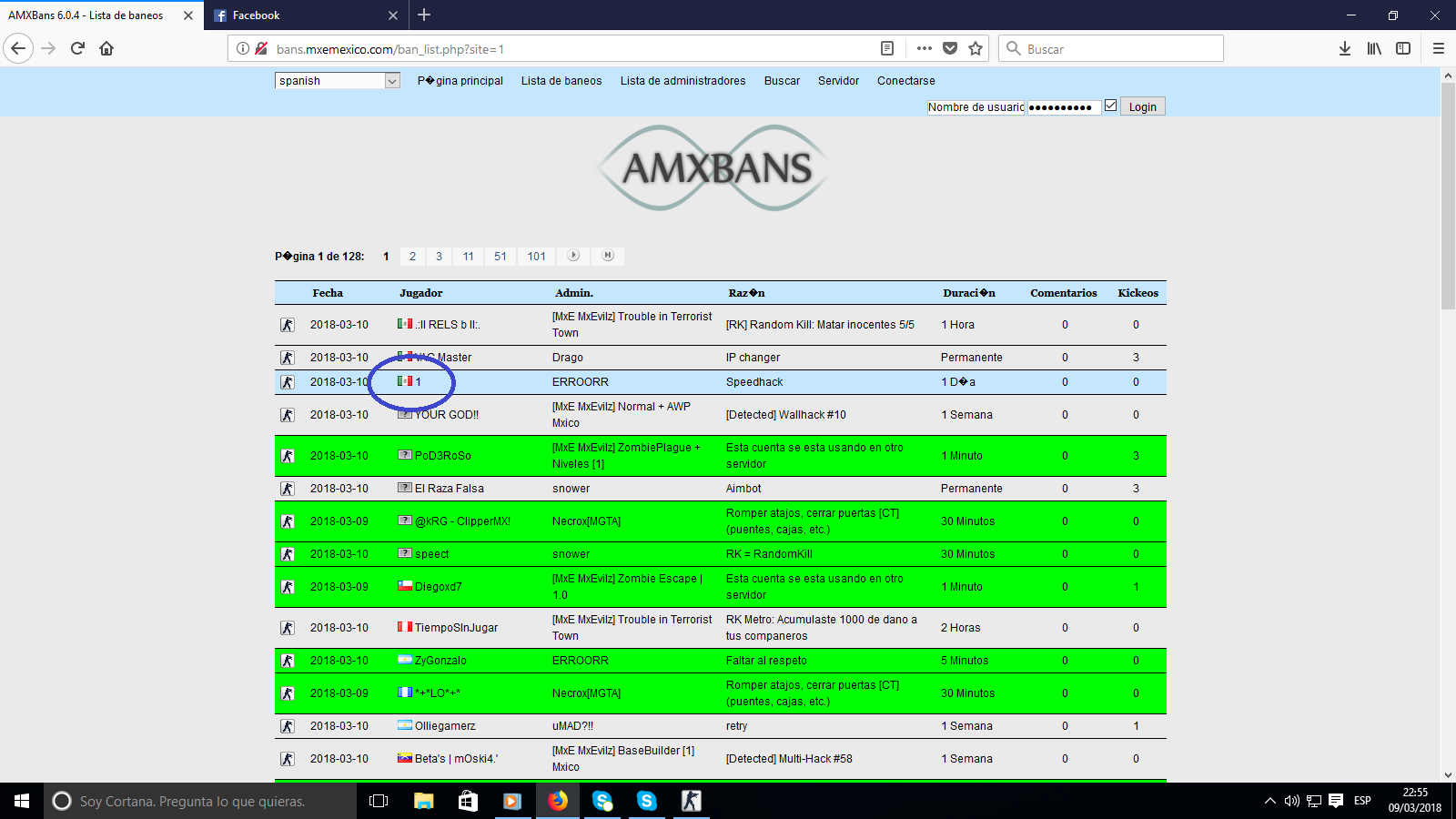The width and height of the screenshot is (1456, 819).
Task: Select the AMXBans Lista de baneos tab
Action: (x=100, y=15)
